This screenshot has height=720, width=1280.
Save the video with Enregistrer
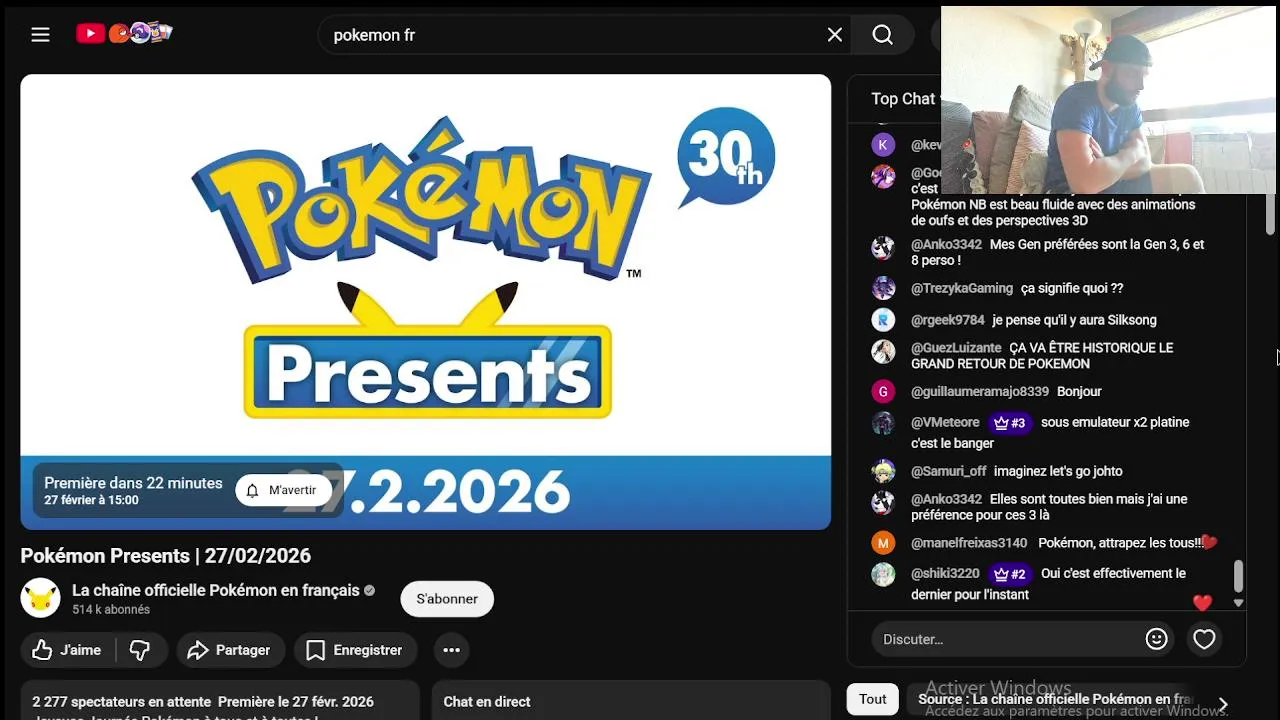pos(355,650)
